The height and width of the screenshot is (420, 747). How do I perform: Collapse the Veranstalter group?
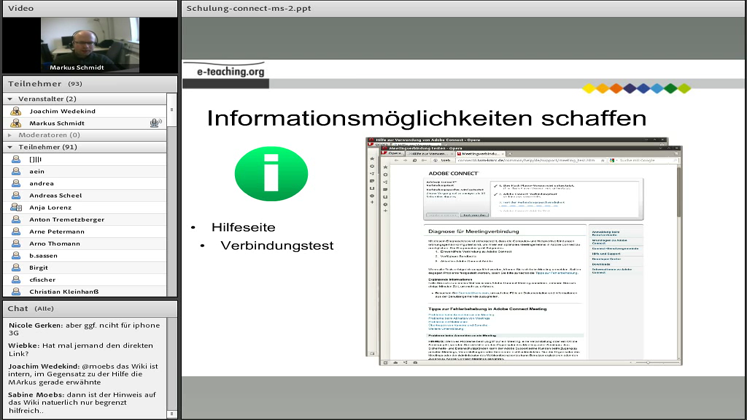[x=10, y=99]
